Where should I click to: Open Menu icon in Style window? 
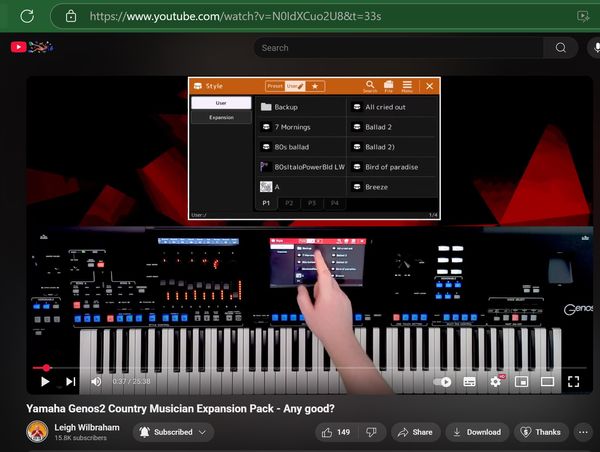point(407,86)
